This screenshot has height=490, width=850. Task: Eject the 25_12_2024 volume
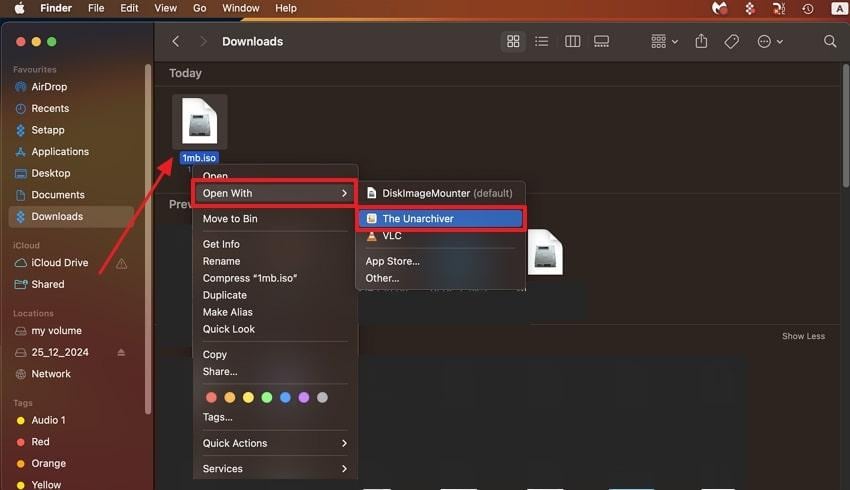(x=121, y=352)
